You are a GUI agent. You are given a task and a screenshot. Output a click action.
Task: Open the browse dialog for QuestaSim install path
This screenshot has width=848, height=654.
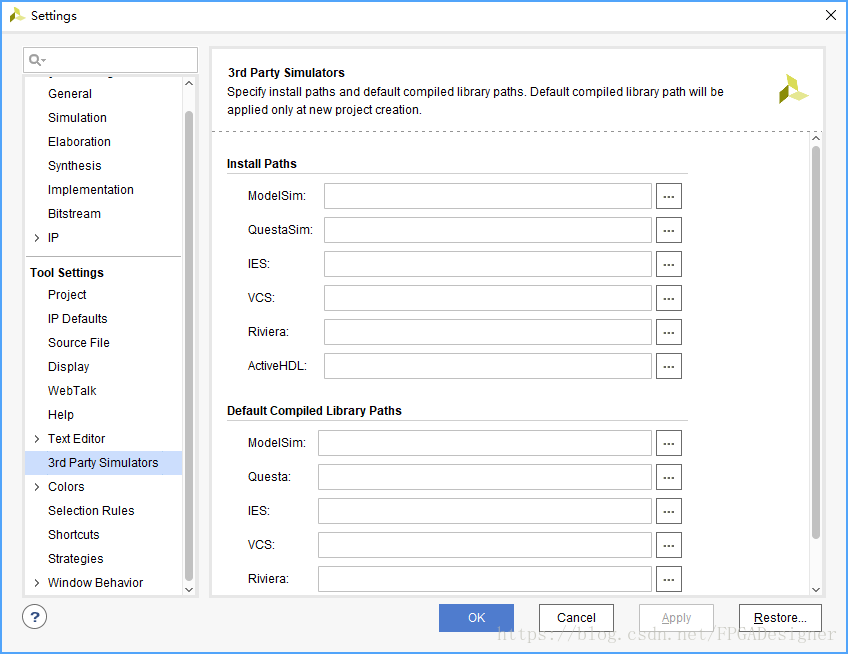[668, 230]
